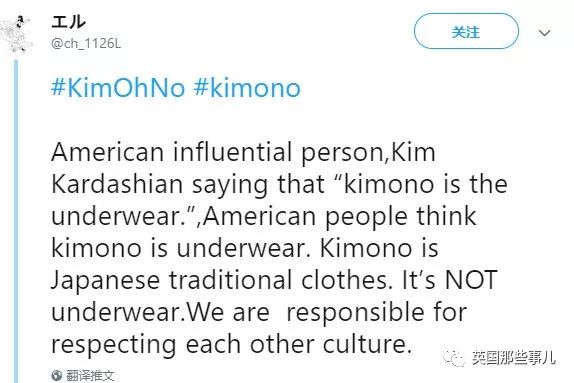Viewport: 574px width, 383px height.
Task: Click the WeChat logo watermark
Action: 454,357
